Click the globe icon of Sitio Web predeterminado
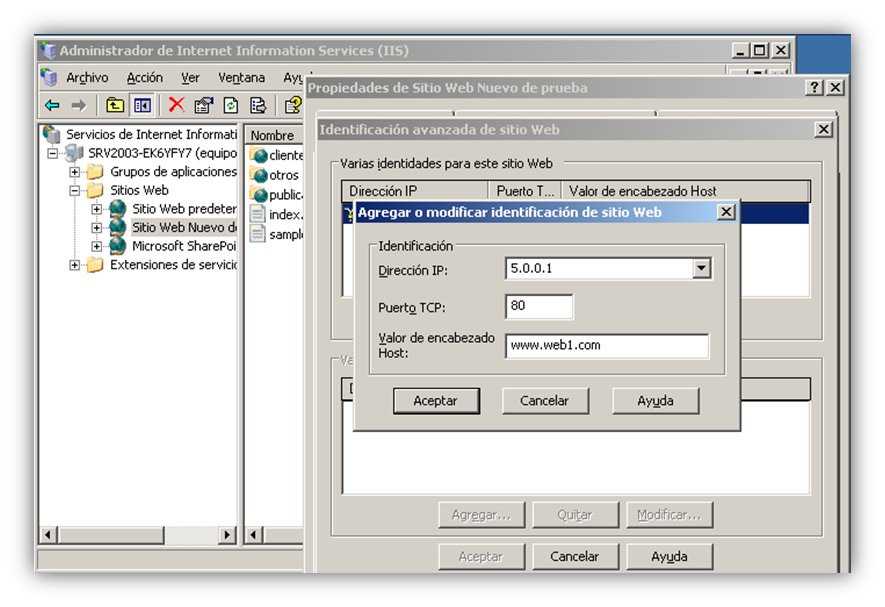 pyautogui.click(x=117, y=209)
